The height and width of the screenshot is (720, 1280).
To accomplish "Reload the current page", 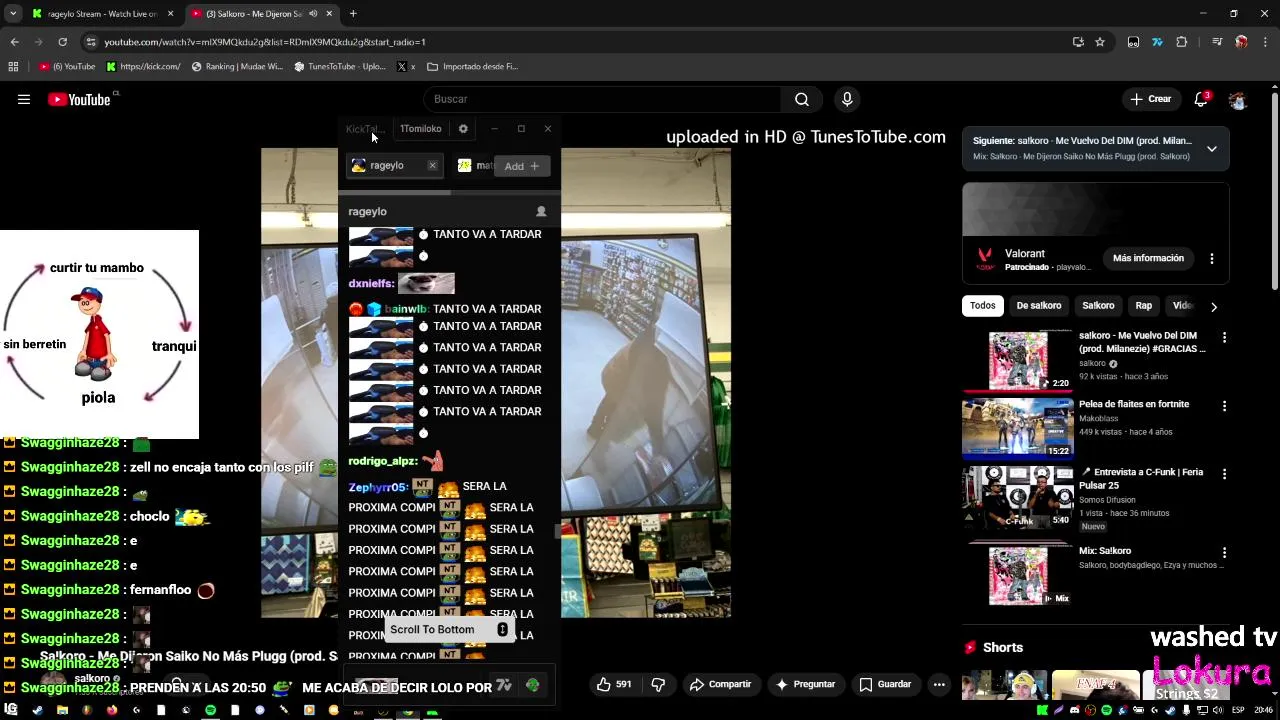I will tap(62, 42).
